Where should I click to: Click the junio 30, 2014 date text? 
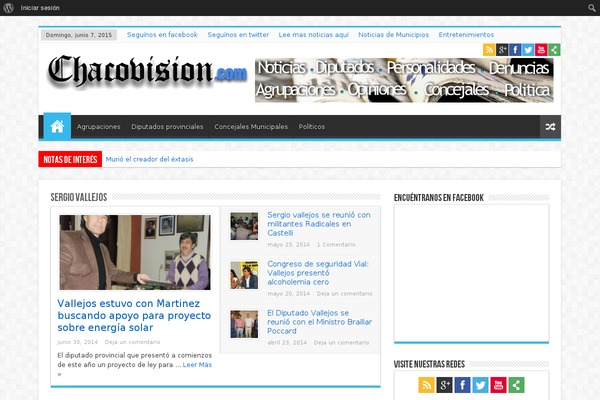(x=78, y=342)
